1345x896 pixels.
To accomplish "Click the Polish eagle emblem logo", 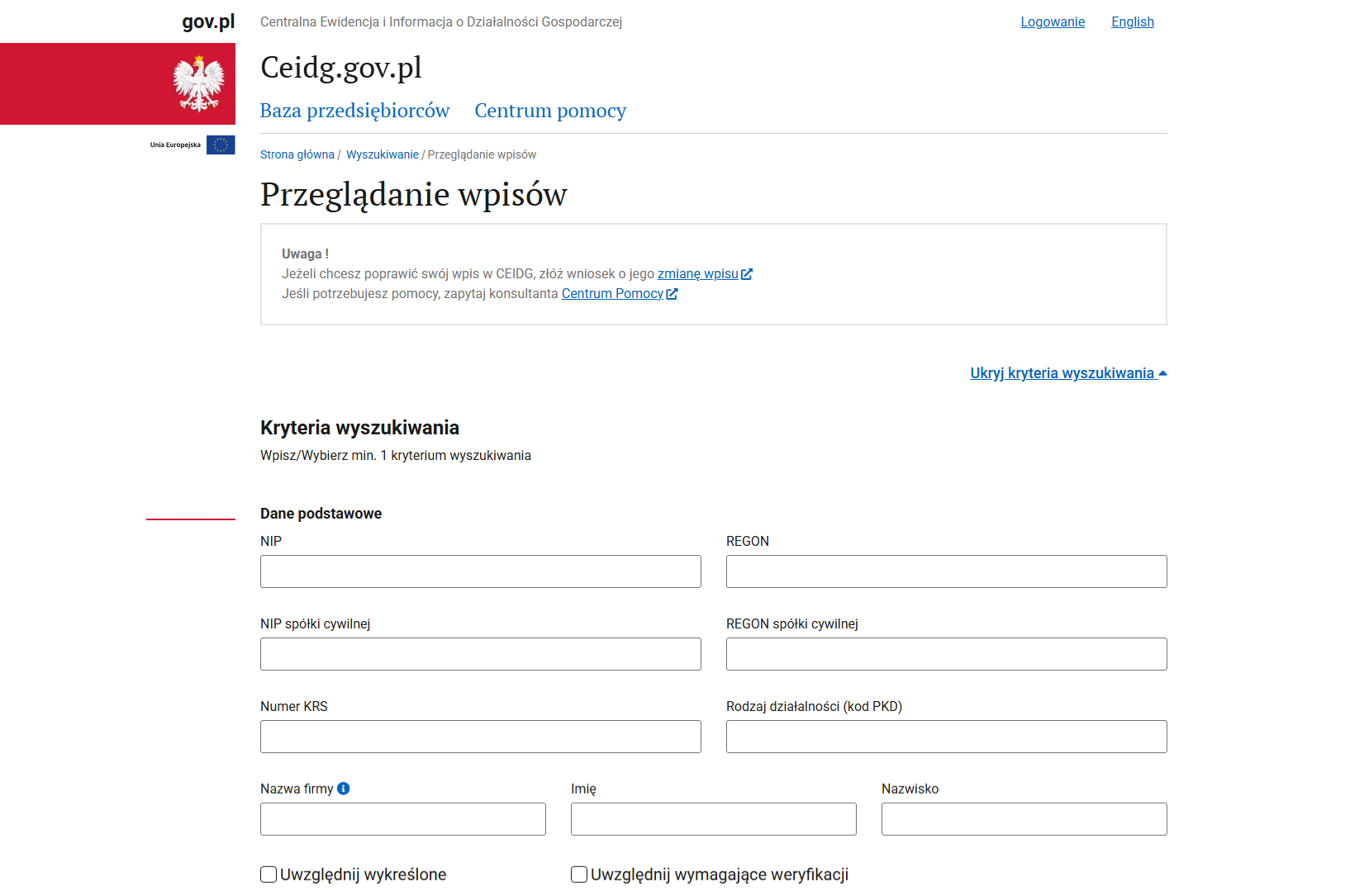I will pyautogui.click(x=198, y=83).
